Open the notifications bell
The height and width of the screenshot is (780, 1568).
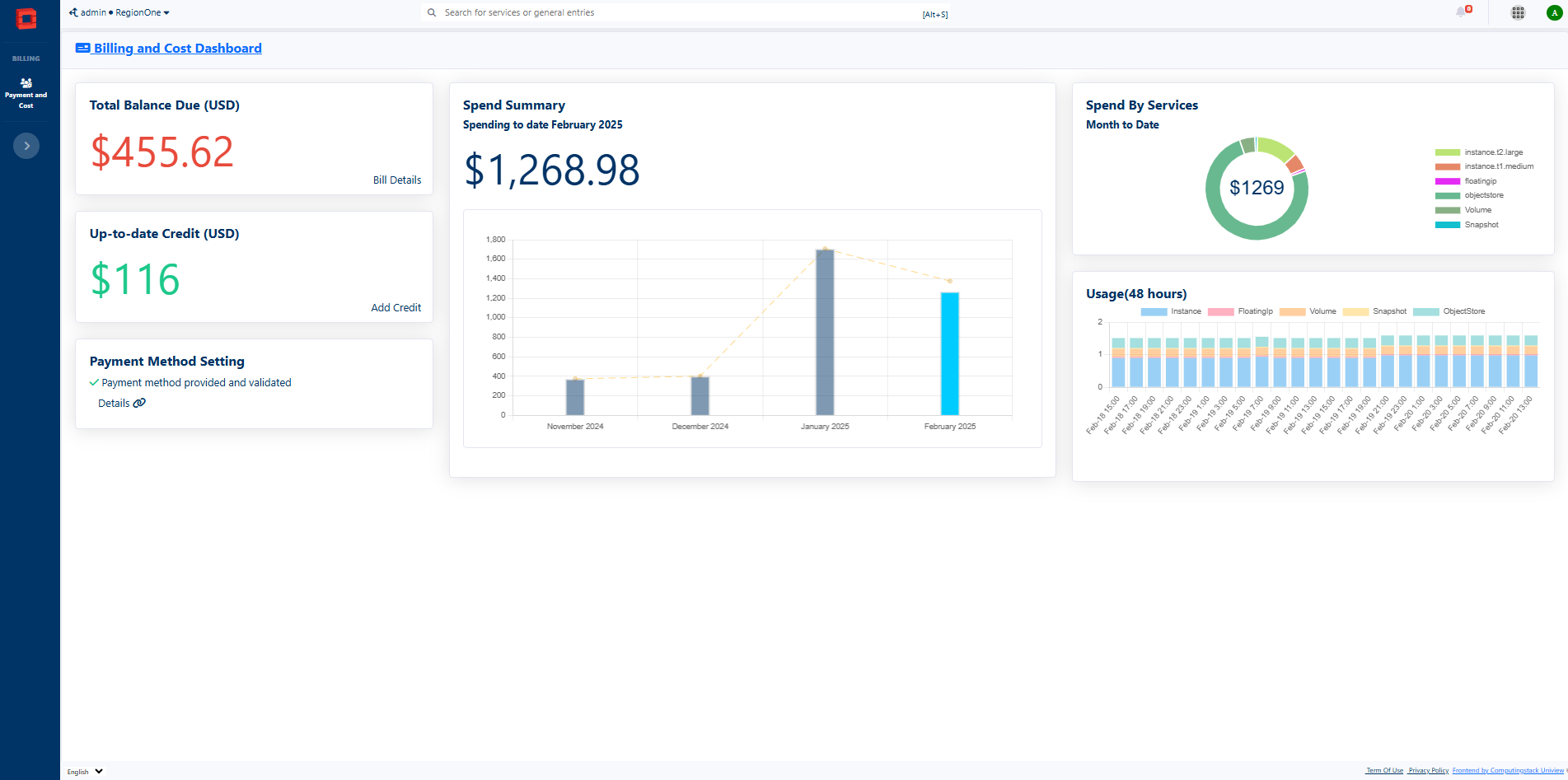point(1461,12)
